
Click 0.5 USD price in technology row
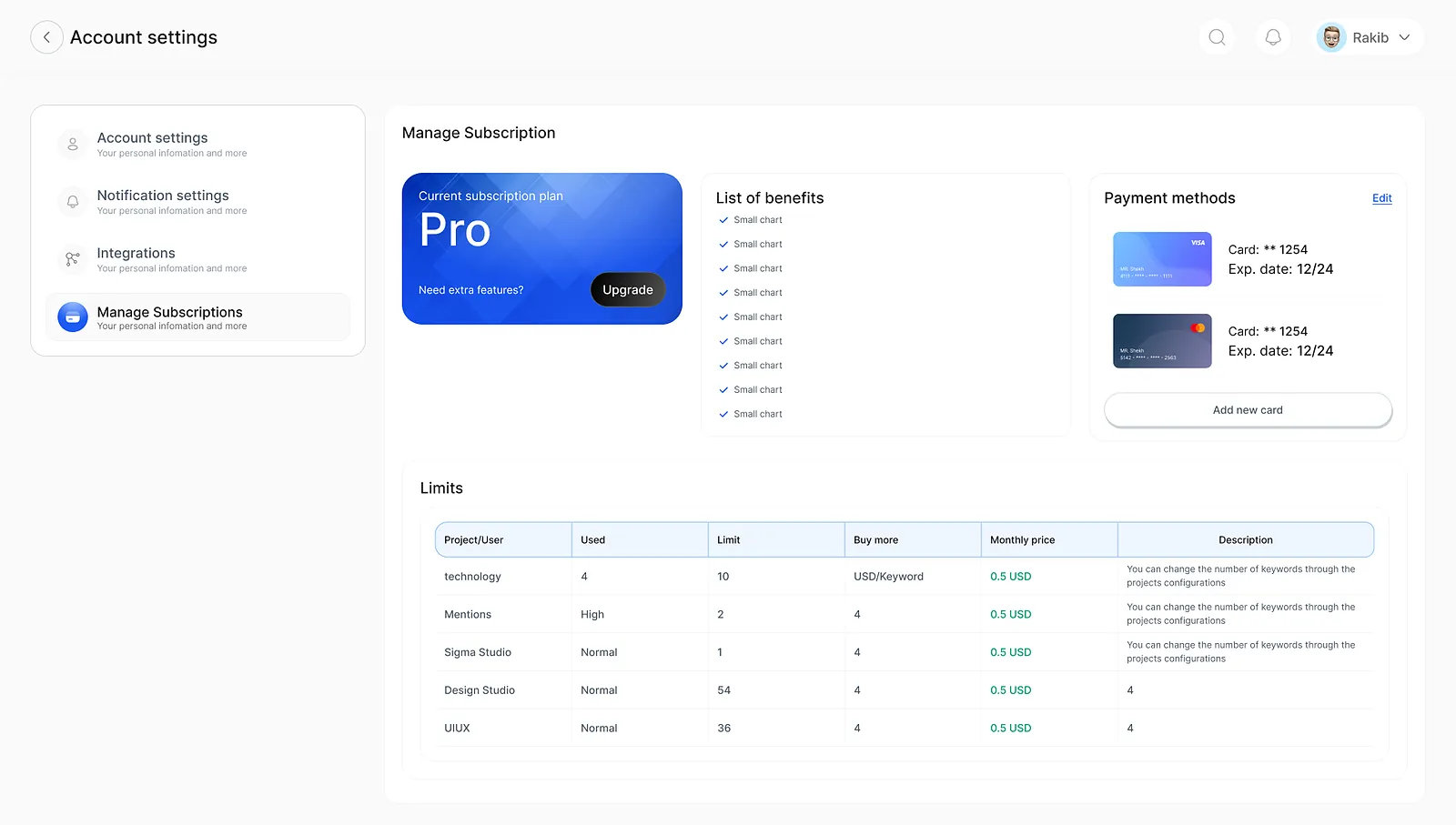pyautogui.click(x=1010, y=577)
